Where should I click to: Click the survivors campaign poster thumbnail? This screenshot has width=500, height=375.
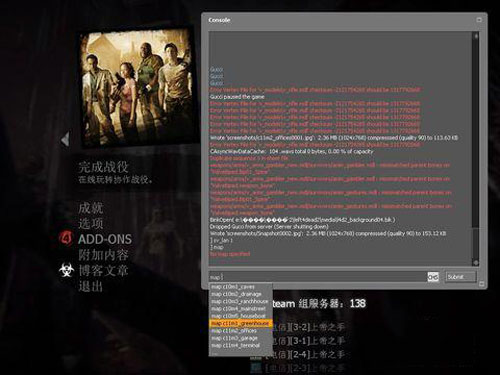coord(137,88)
